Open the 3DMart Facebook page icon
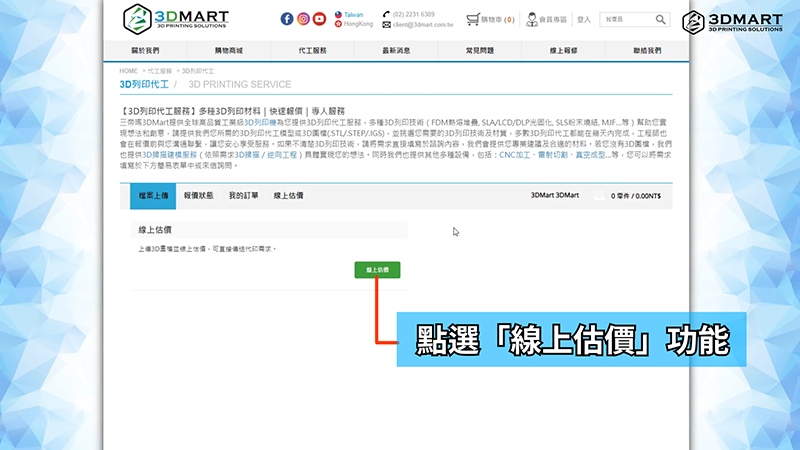The height and width of the screenshot is (450, 800). click(287, 19)
